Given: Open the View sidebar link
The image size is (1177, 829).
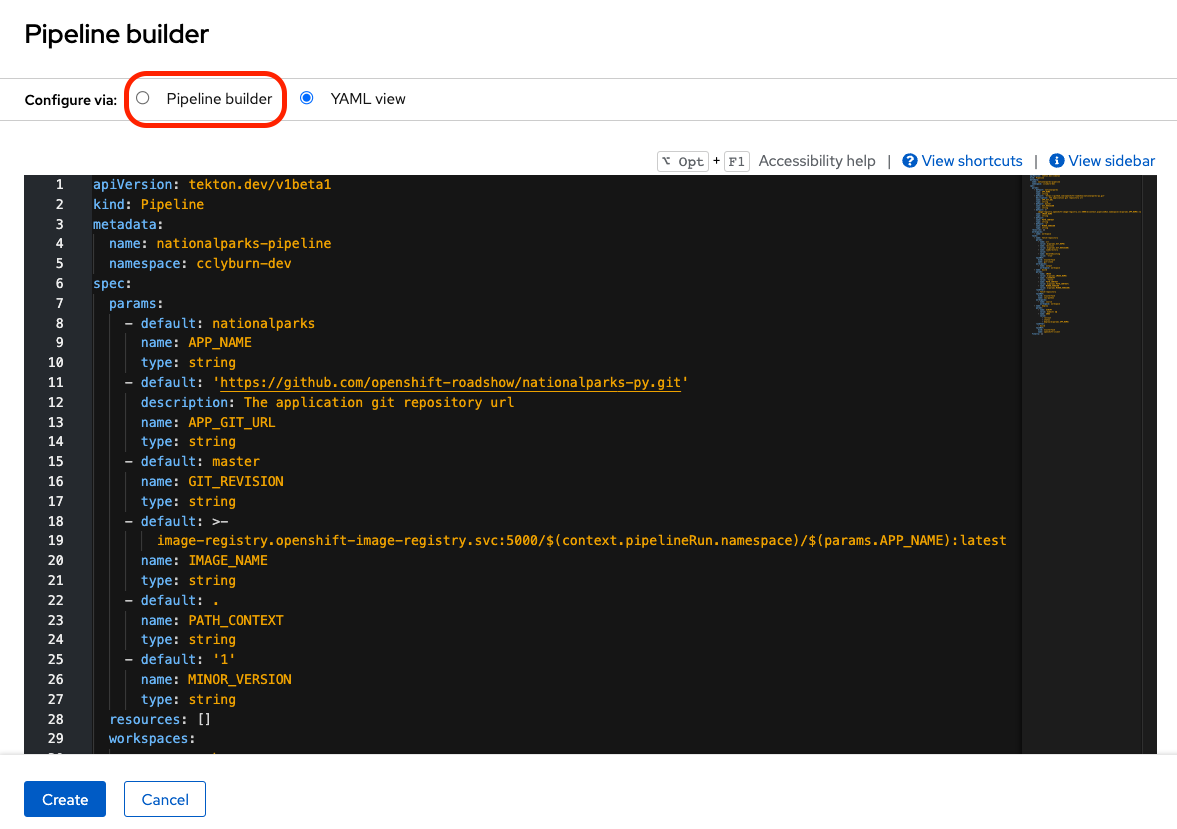Looking at the screenshot, I should [1111, 161].
